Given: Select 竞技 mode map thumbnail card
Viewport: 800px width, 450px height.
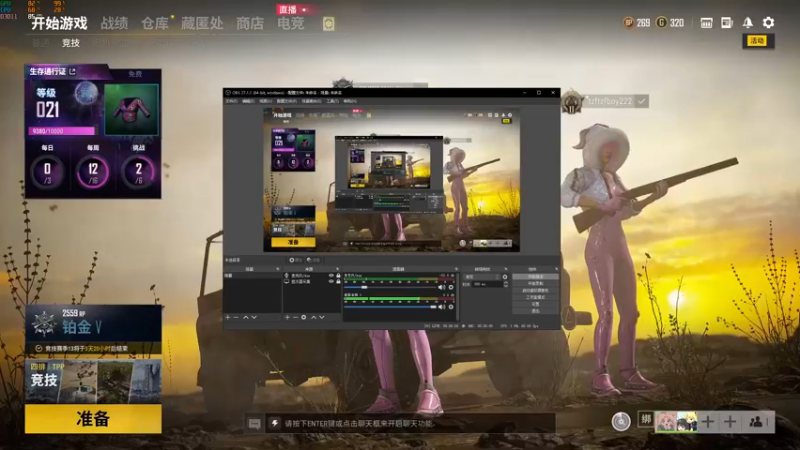Looking at the screenshot, I should pyautogui.click(x=93, y=381).
